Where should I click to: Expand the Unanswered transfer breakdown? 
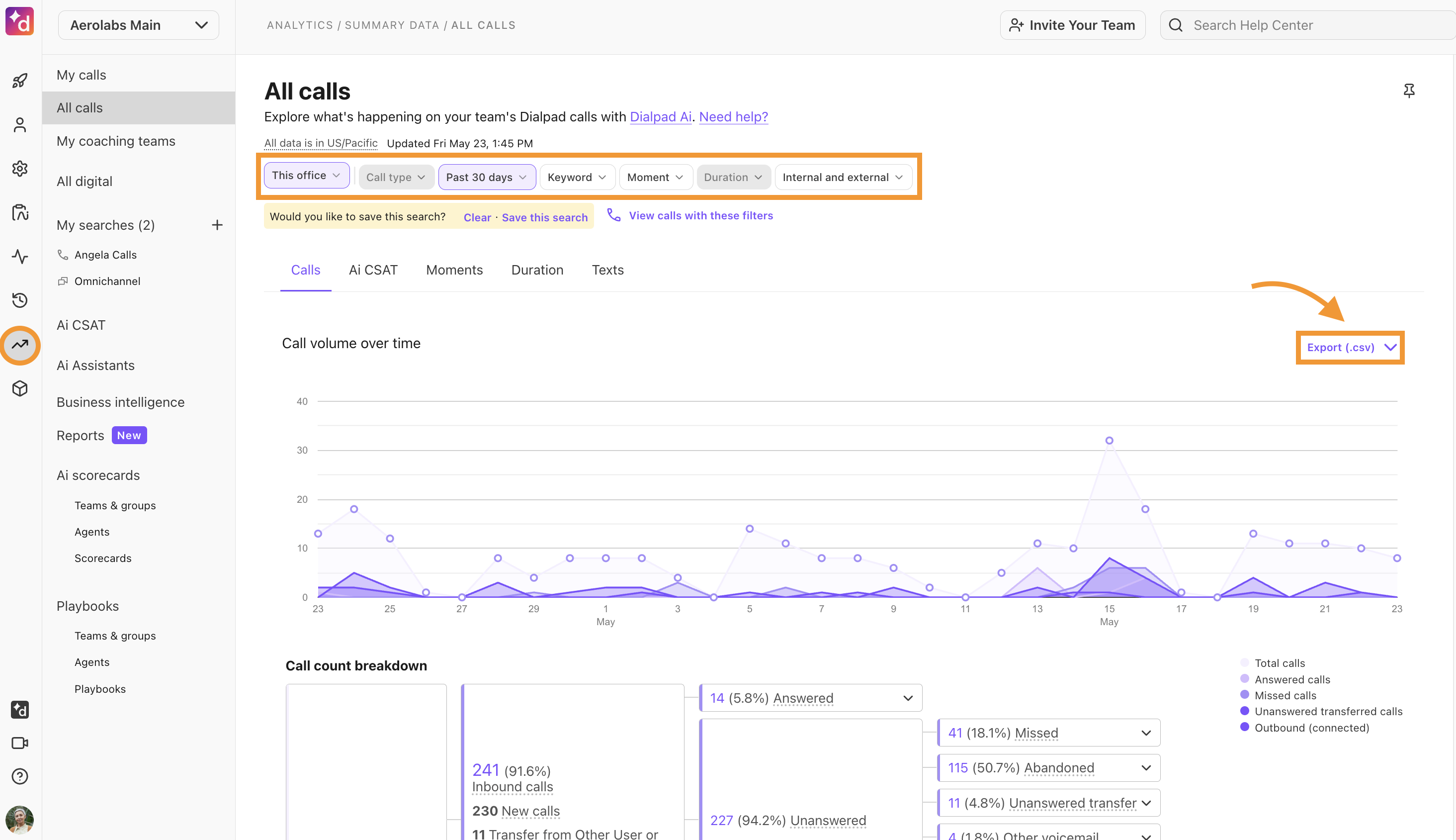[1049, 803]
